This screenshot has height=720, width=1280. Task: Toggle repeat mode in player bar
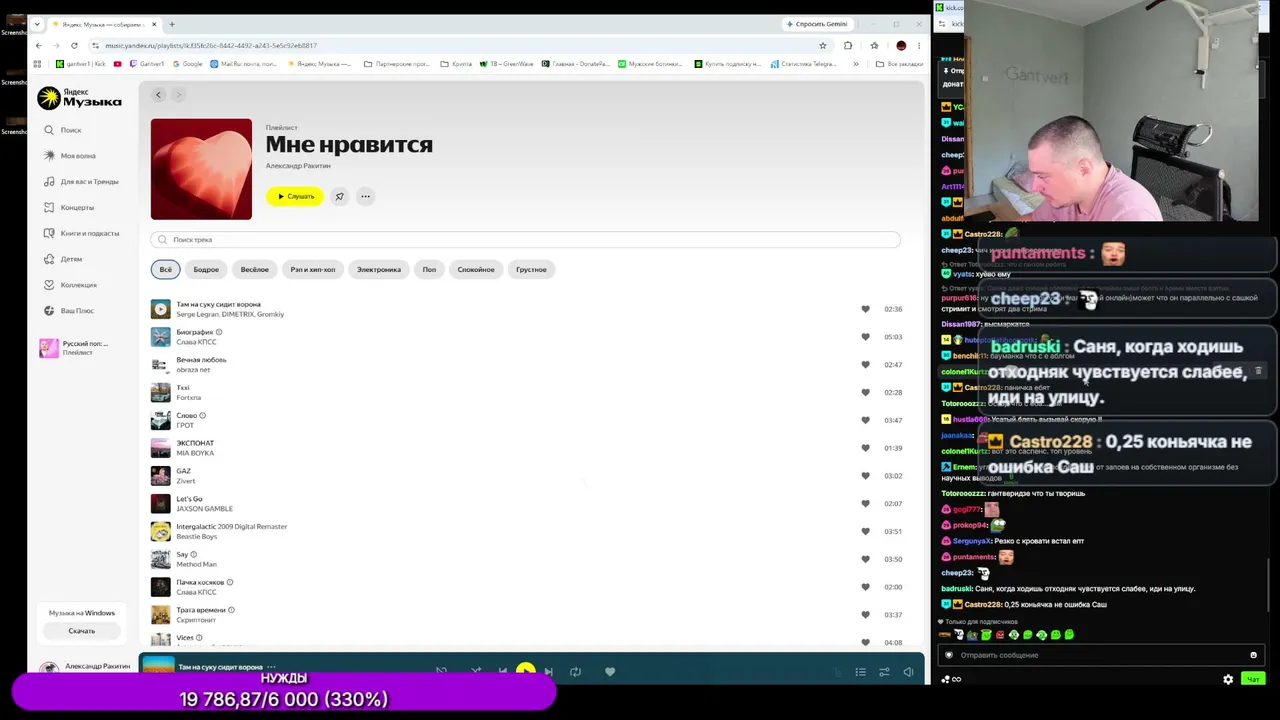(x=575, y=672)
